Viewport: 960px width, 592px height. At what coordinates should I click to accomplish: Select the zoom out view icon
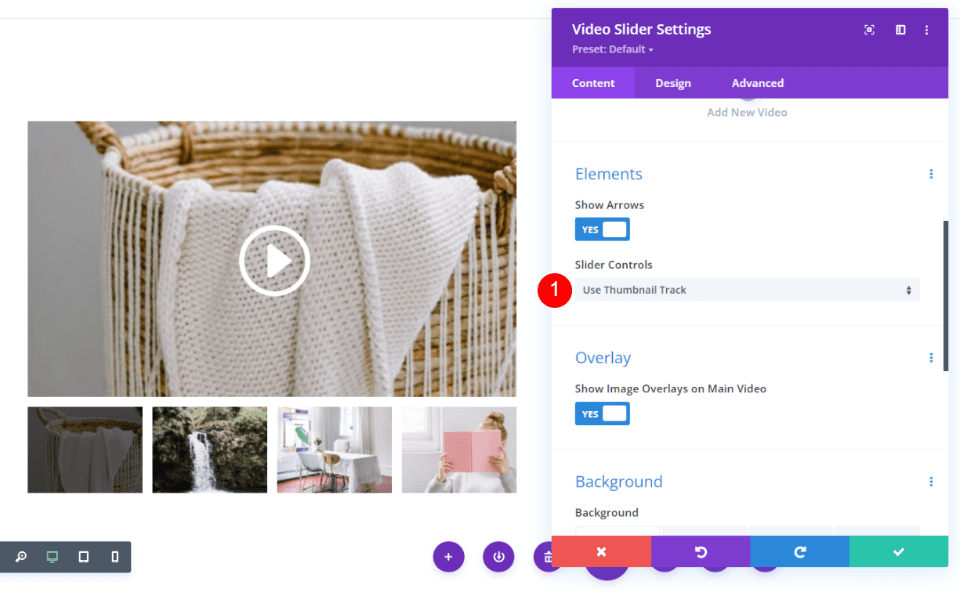click(x=22, y=557)
